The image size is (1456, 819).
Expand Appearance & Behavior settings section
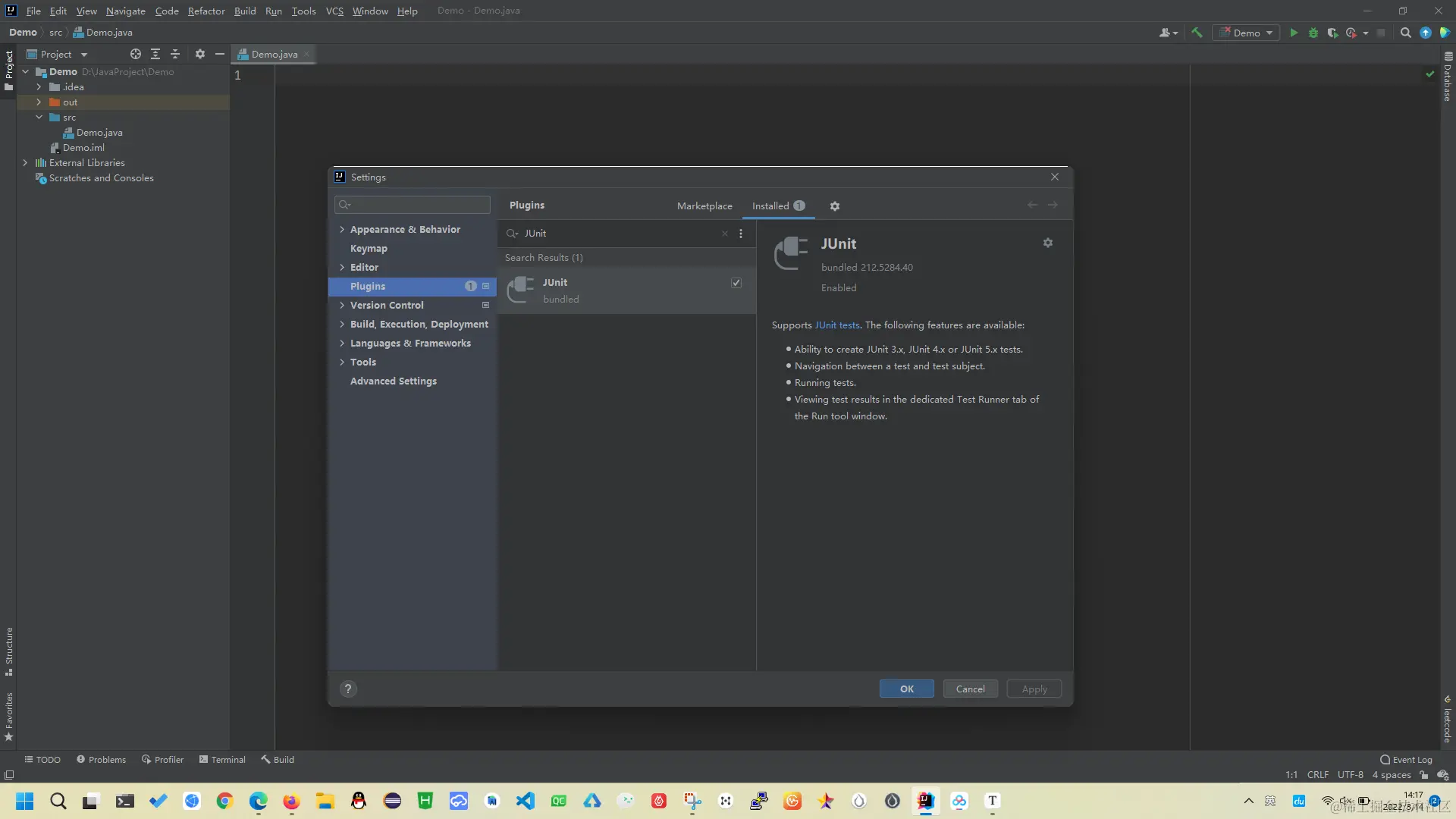click(x=342, y=230)
